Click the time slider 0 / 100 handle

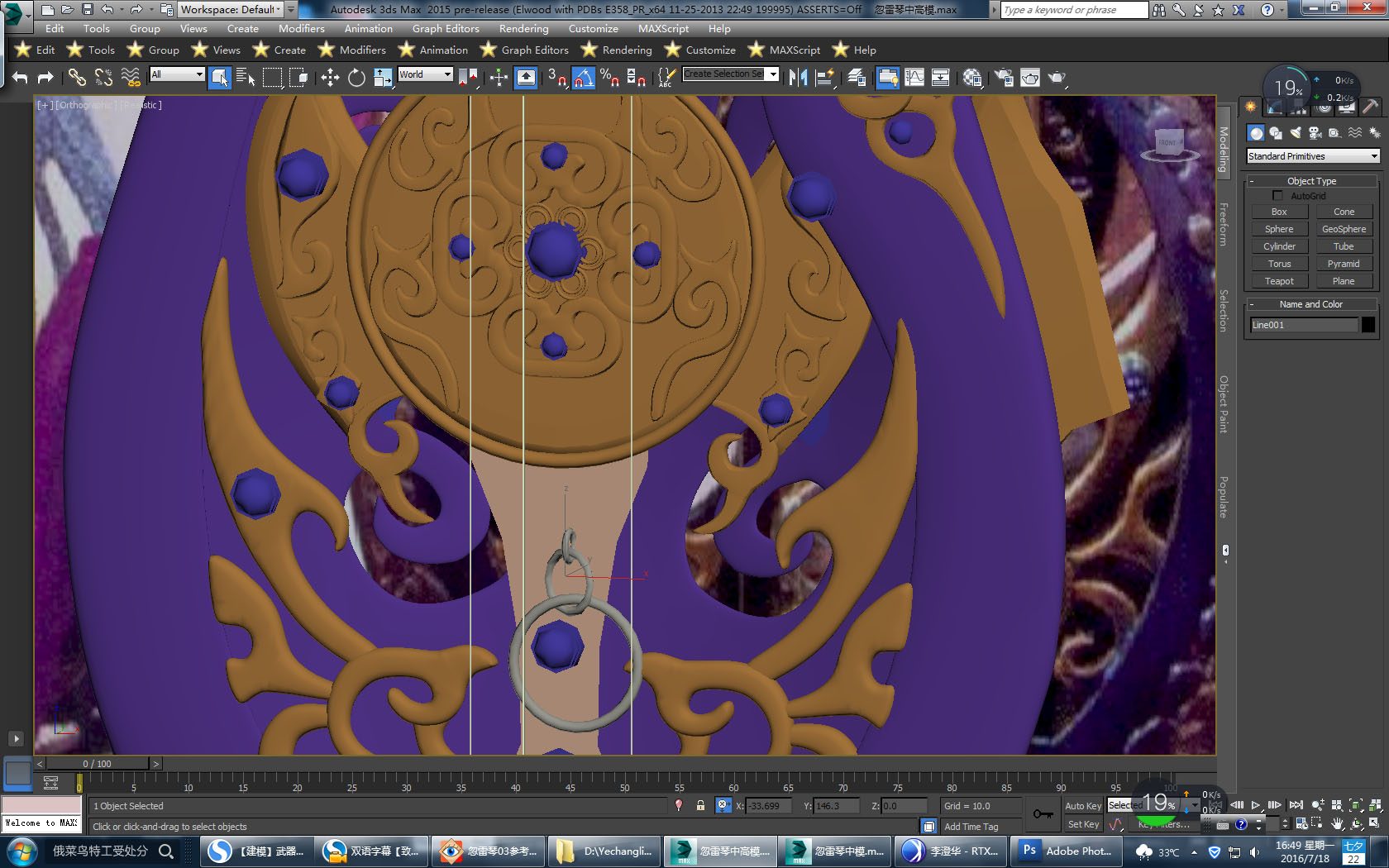tap(97, 764)
